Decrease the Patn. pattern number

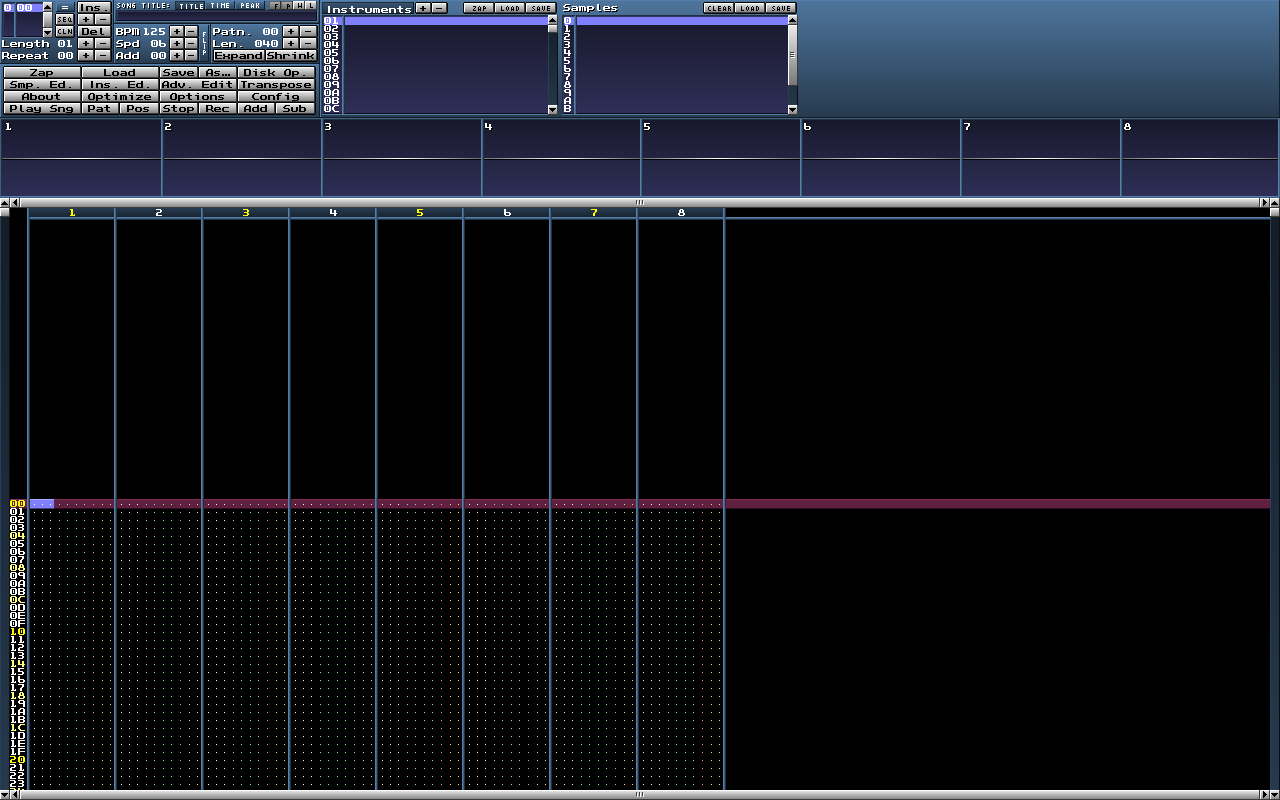click(x=307, y=31)
